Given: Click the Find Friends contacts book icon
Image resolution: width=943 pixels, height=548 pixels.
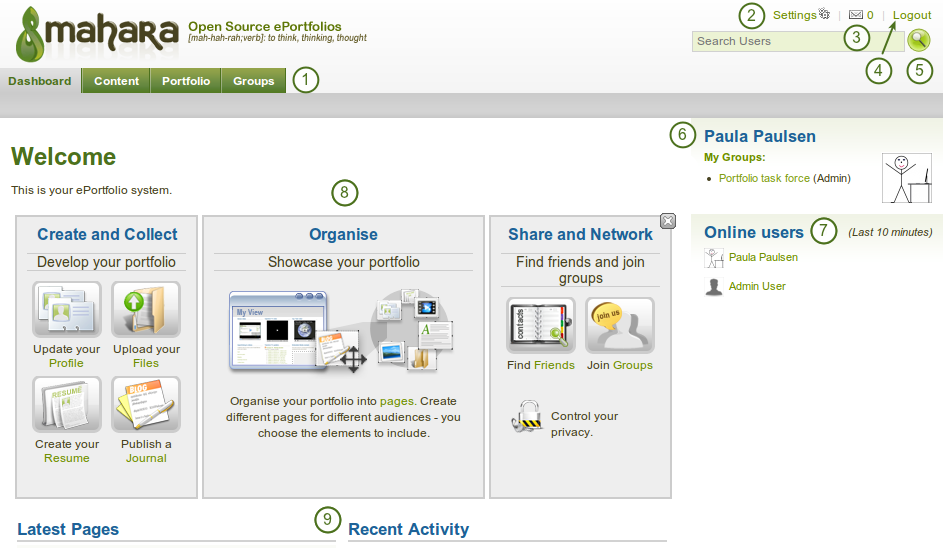Looking at the screenshot, I should [x=540, y=326].
